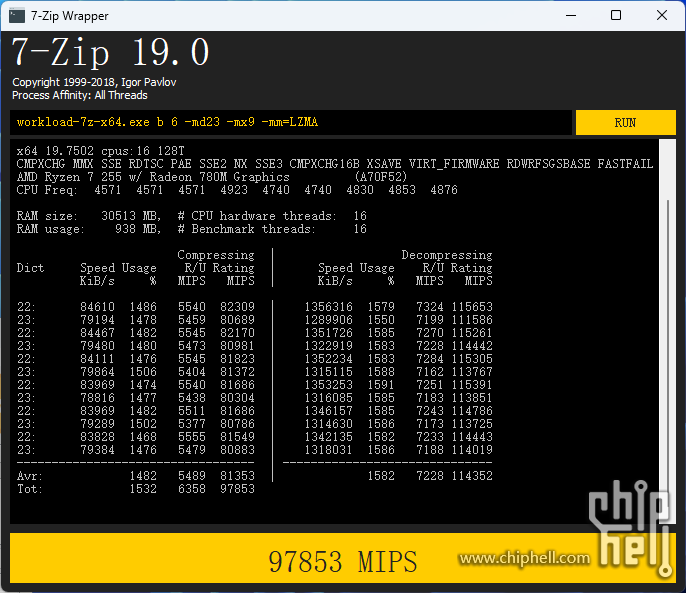The height and width of the screenshot is (593, 686).
Task: Click the 97853 MIPS result bar
Action: tap(342, 561)
